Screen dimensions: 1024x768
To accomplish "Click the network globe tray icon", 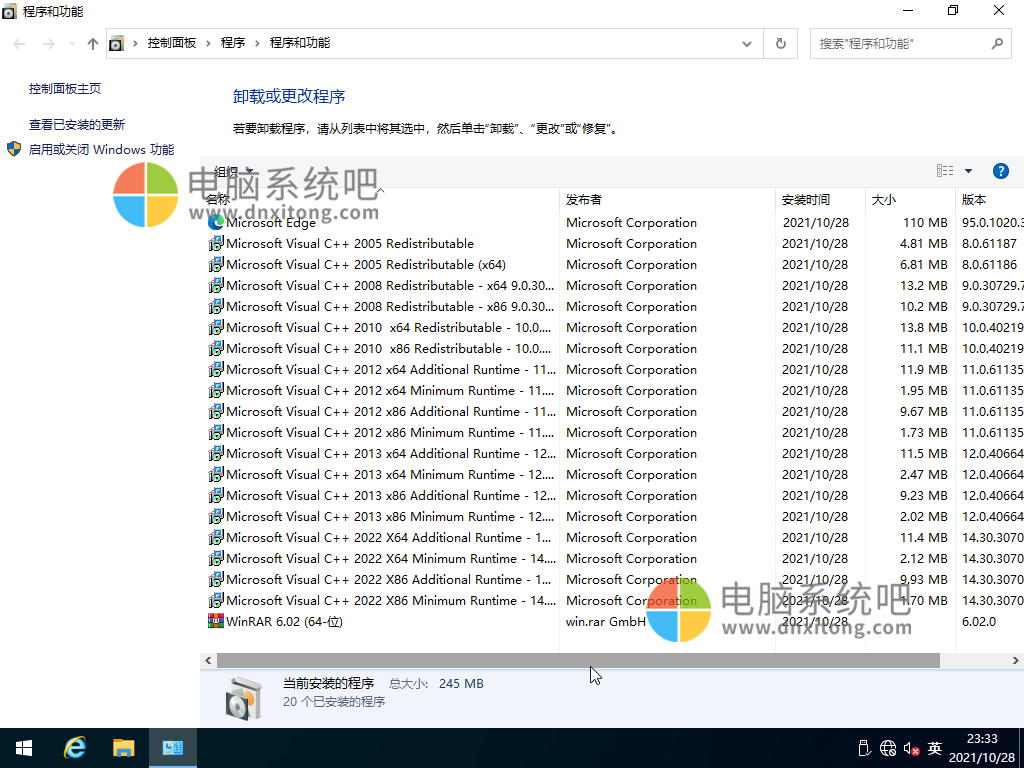I will (888, 748).
